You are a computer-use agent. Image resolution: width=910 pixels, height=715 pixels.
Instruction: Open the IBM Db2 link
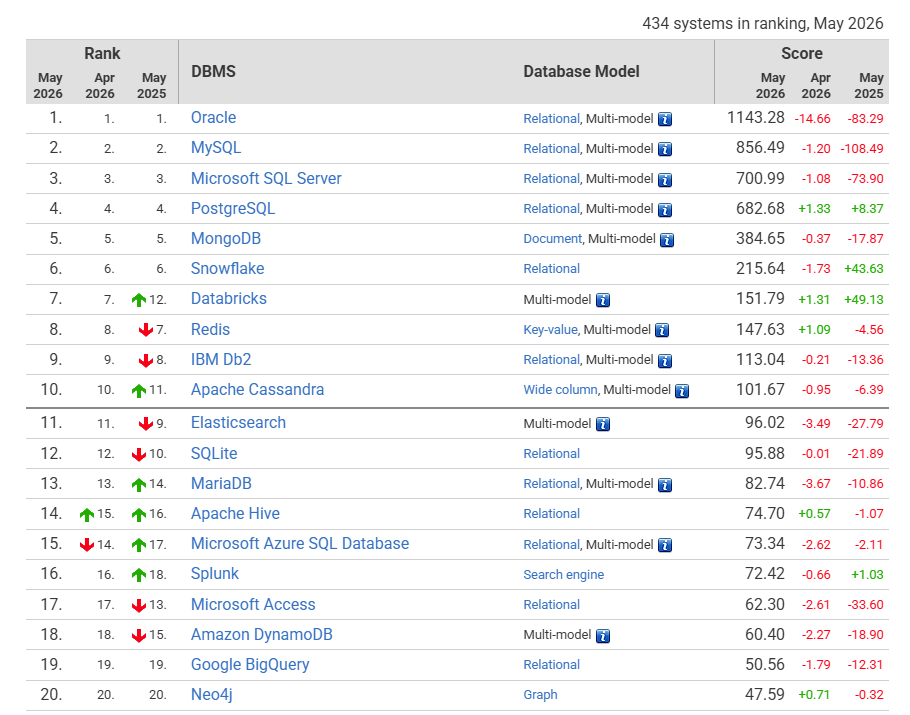tap(221, 360)
